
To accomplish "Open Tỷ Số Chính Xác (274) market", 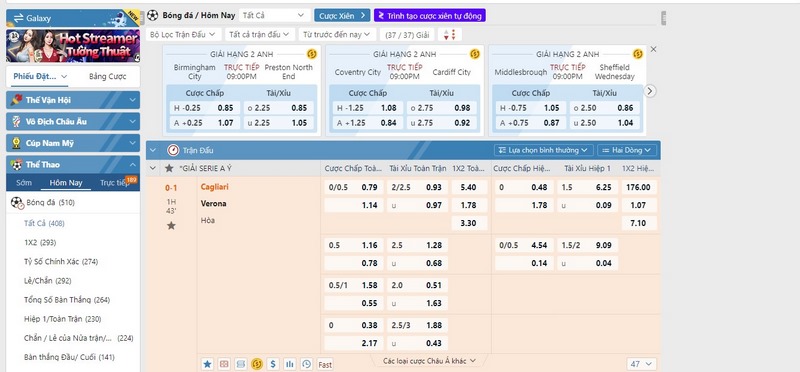I will [x=61, y=262].
